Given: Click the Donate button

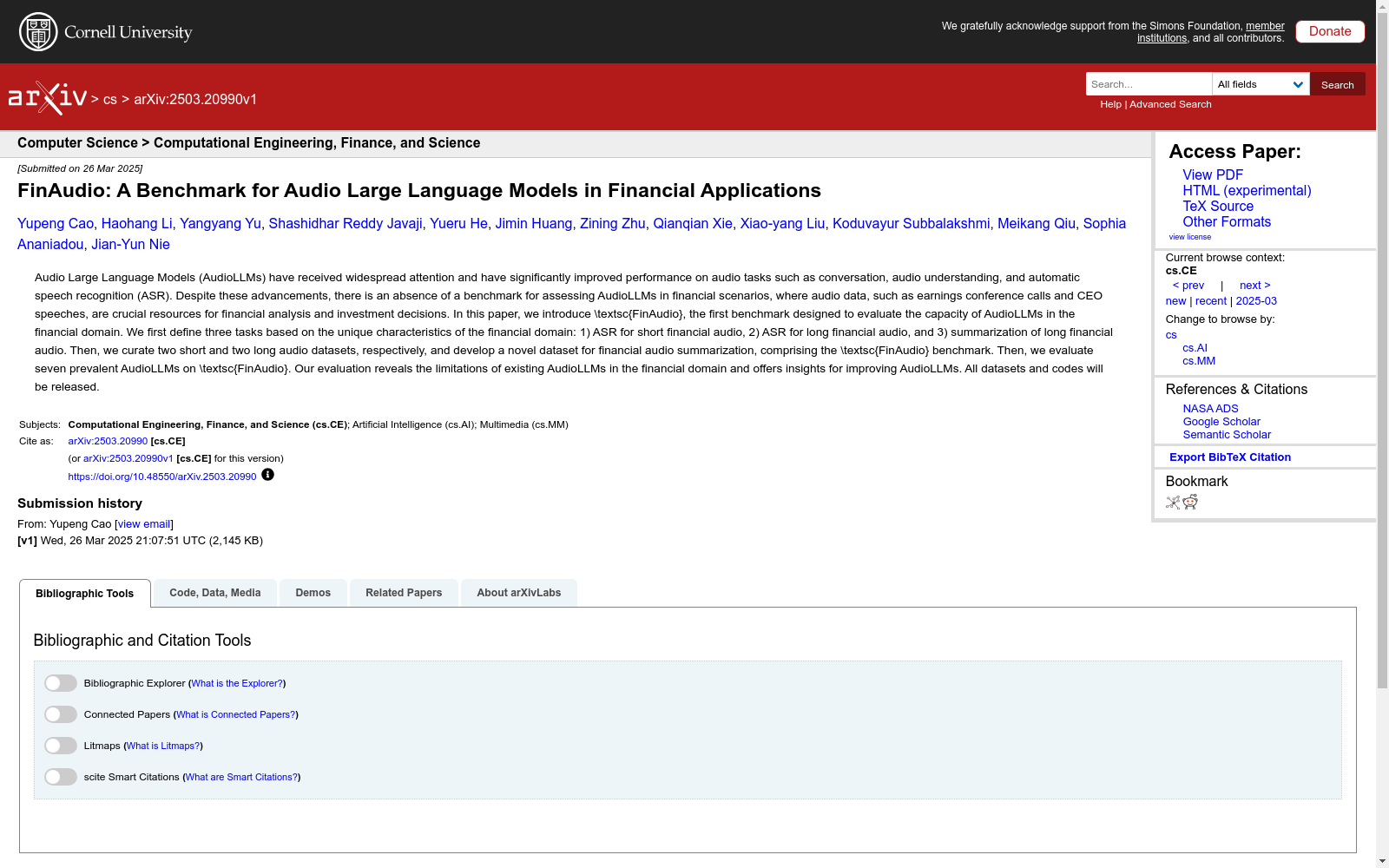Looking at the screenshot, I should coord(1330,31).
